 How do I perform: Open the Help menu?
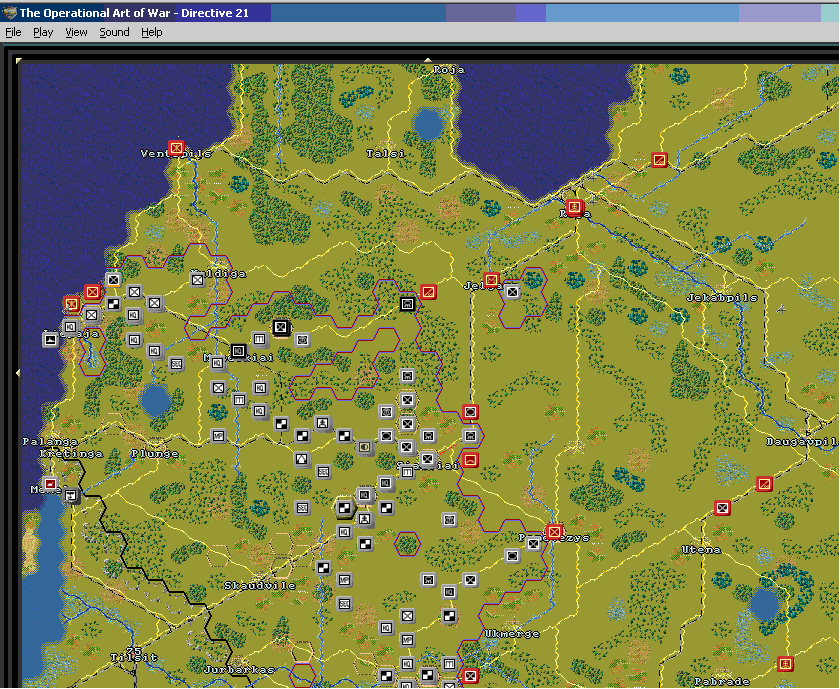point(152,32)
